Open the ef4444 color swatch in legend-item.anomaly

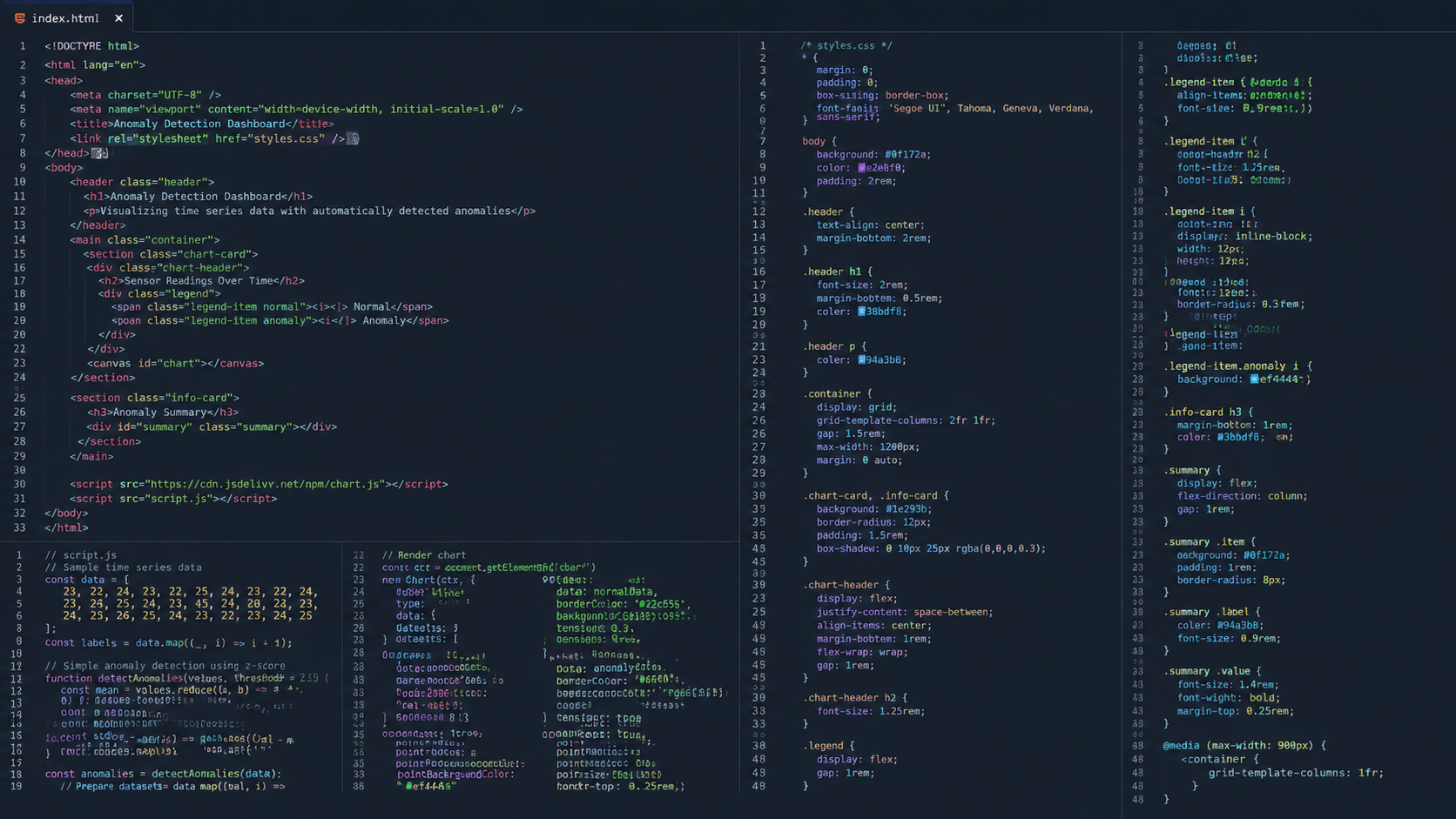pyautogui.click(x=1255, y=379)
